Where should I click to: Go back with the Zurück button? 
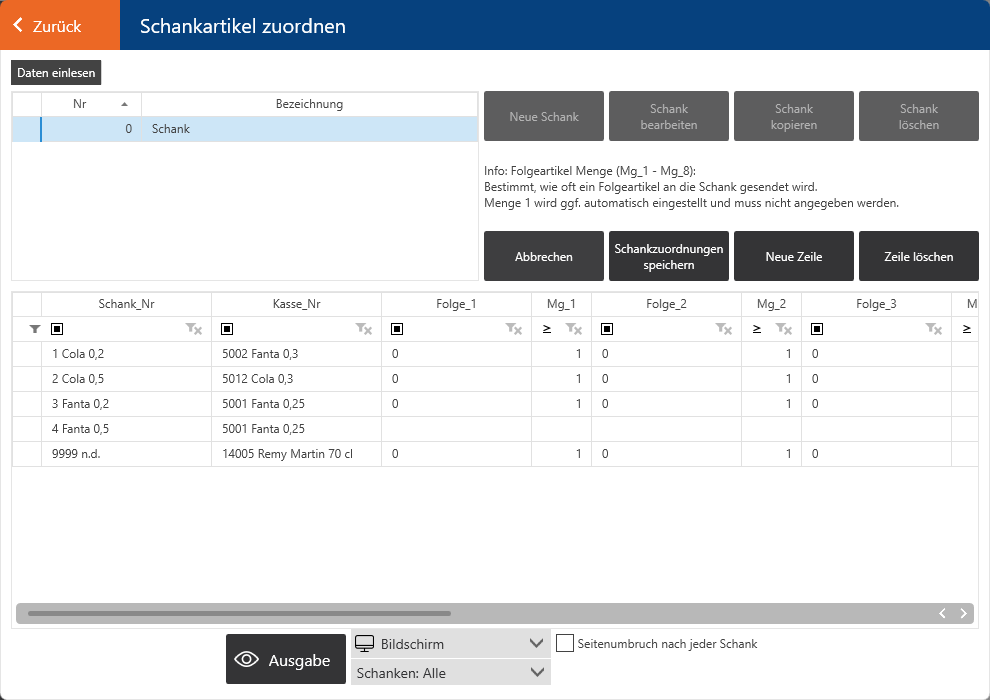coord(59,26)
